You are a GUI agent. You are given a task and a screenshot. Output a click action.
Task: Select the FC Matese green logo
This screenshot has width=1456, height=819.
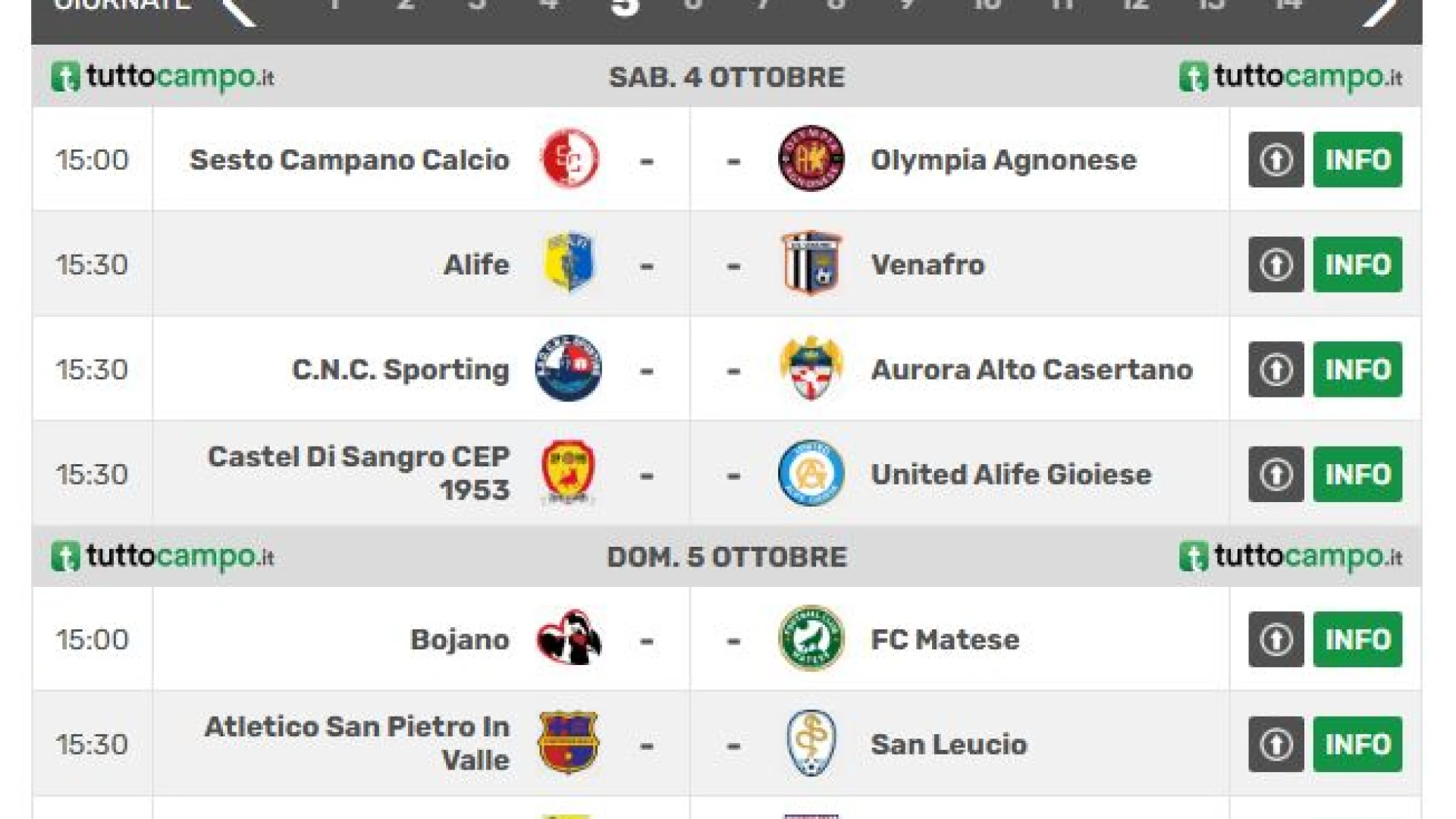tap(811, 639)
